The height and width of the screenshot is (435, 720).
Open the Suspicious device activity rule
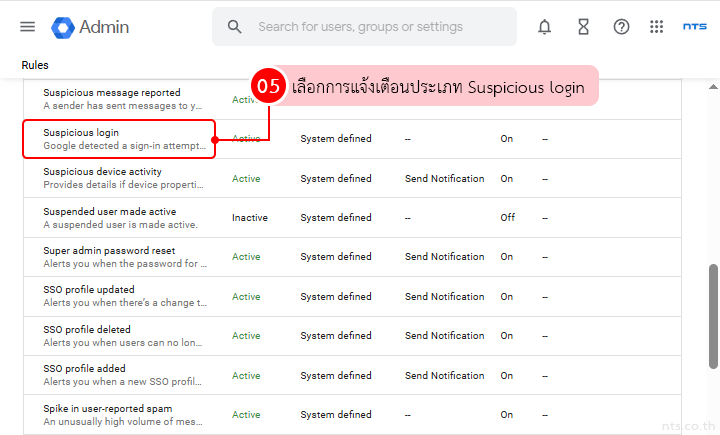(x=102, y=172)
